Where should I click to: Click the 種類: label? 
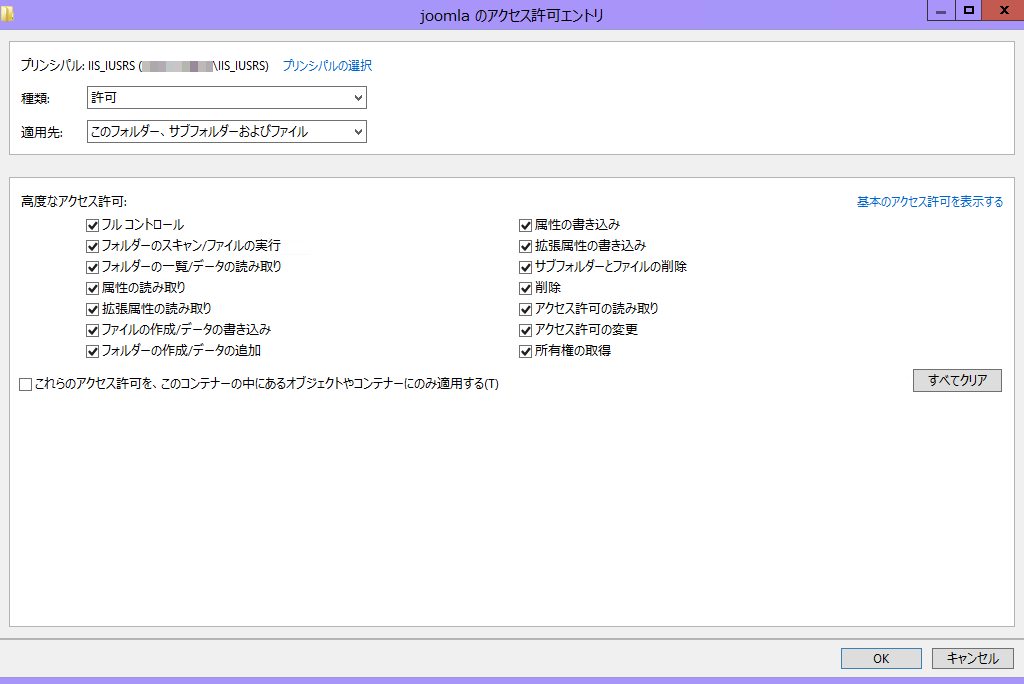point(35,99)
